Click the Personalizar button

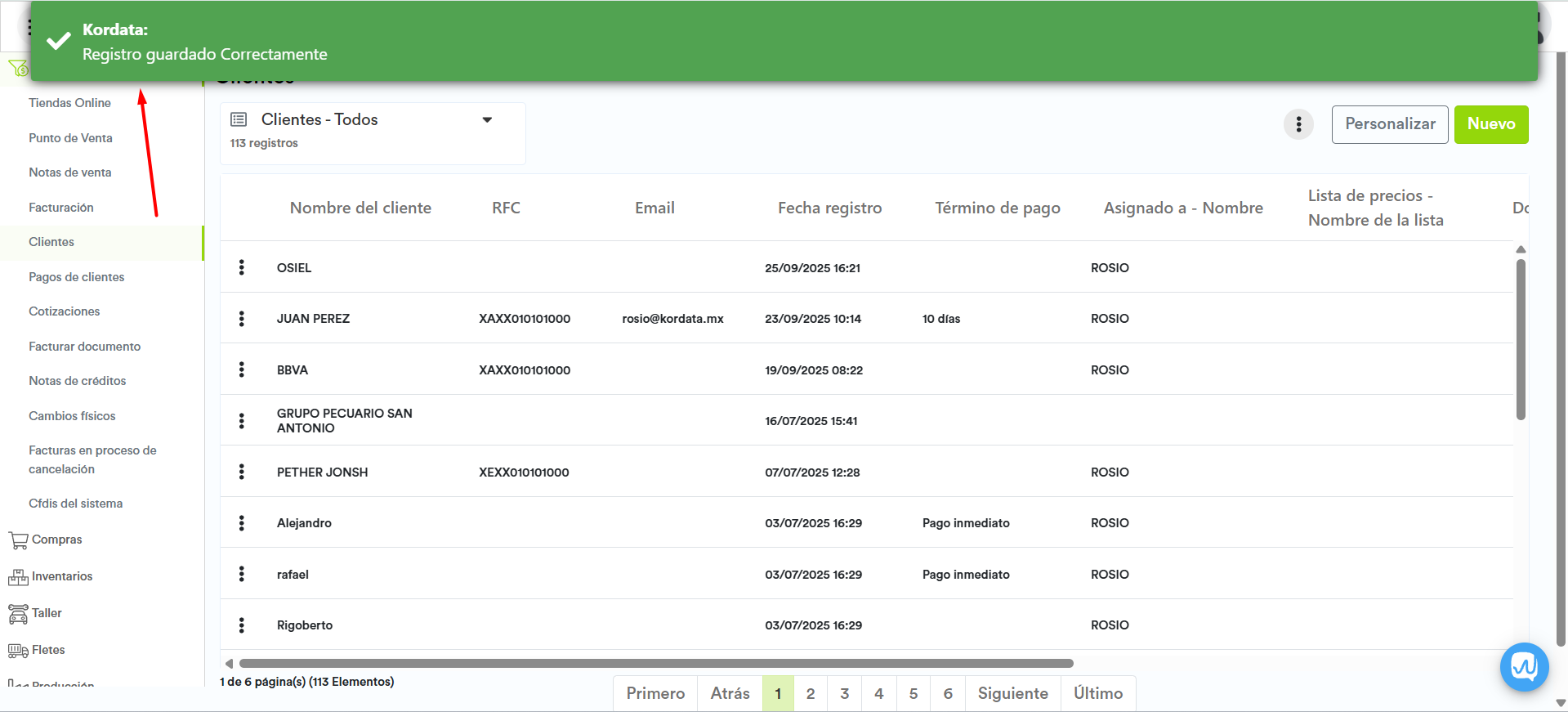click(1389, 124)
